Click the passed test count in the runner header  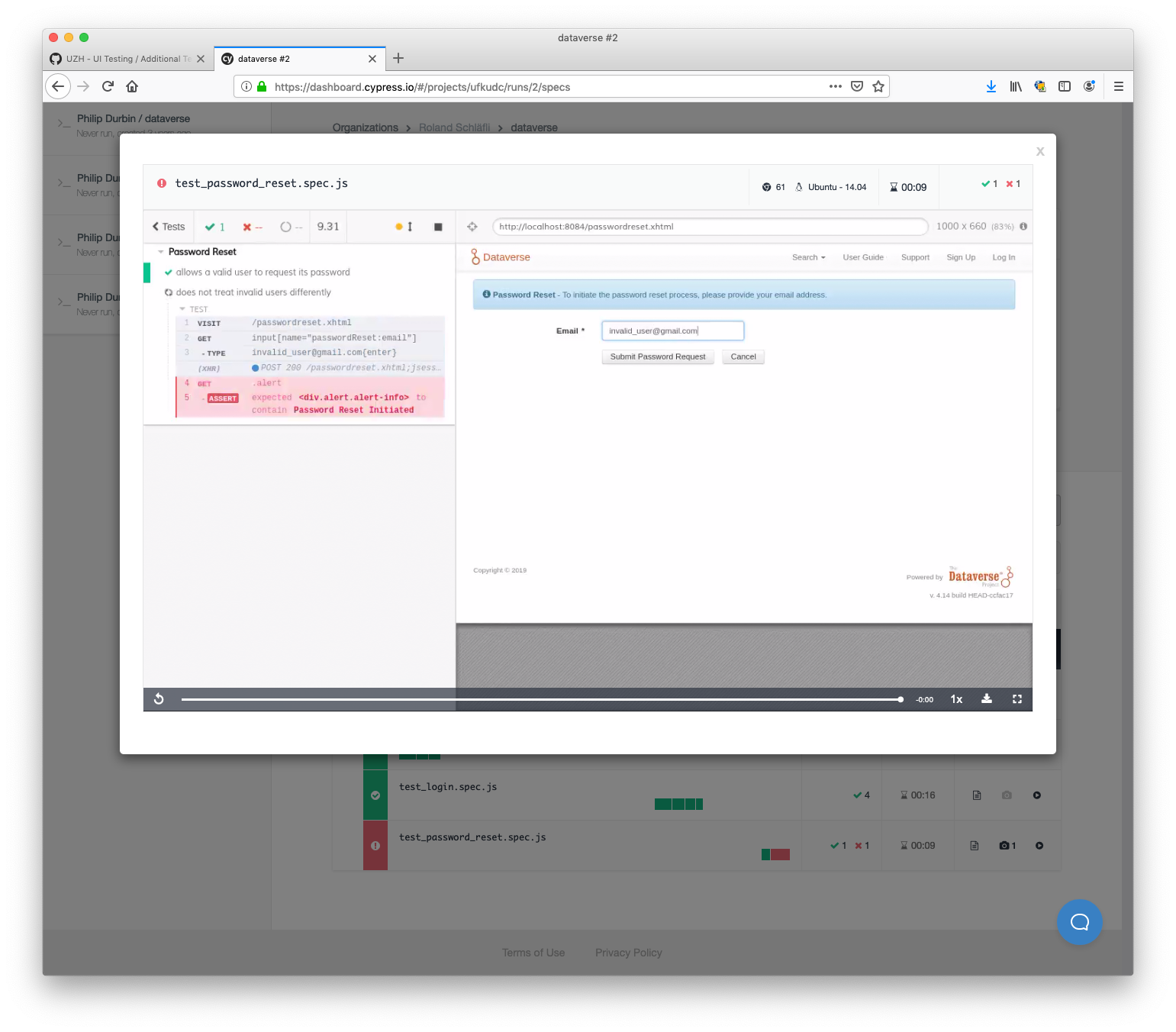tap(214, 227)
